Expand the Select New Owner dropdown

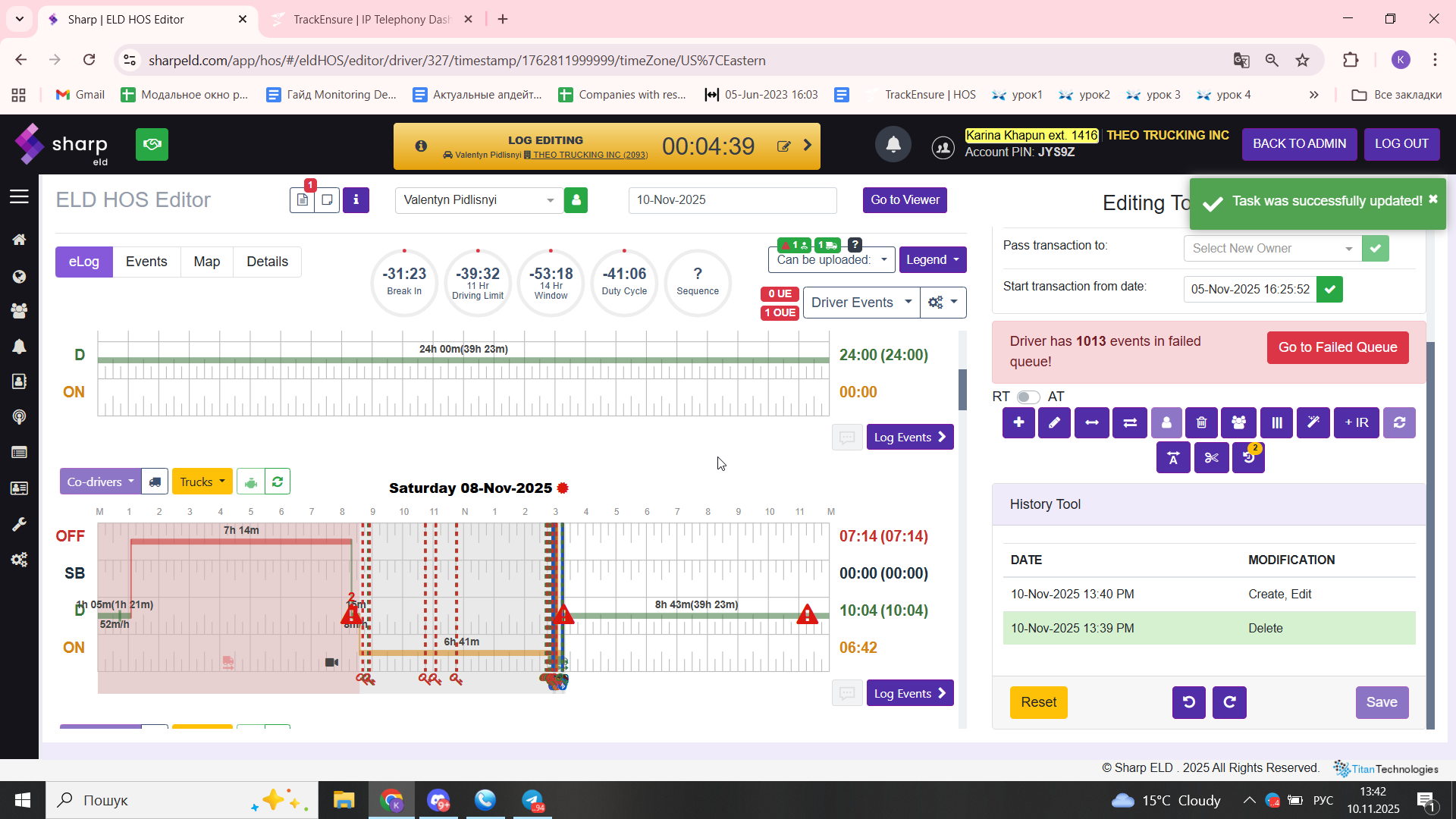(1272, 249)
